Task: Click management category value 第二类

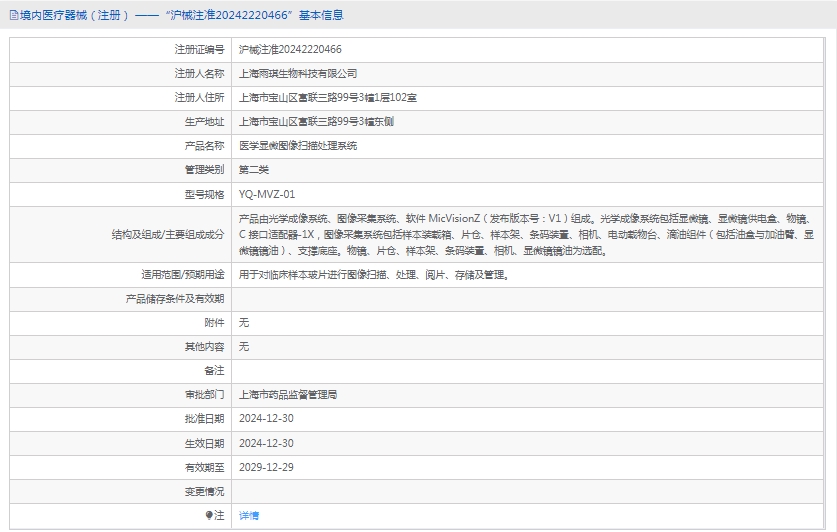Action: pyautogui.click(x=254, y=169)
